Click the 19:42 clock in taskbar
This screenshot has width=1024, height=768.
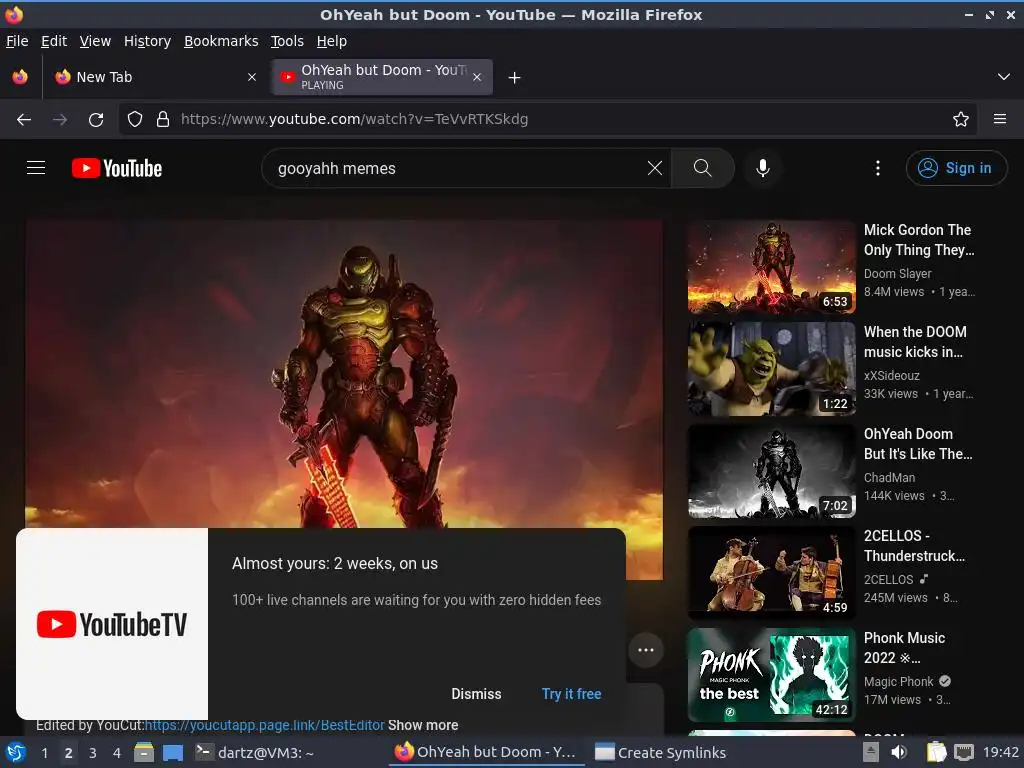point(1000,752)
